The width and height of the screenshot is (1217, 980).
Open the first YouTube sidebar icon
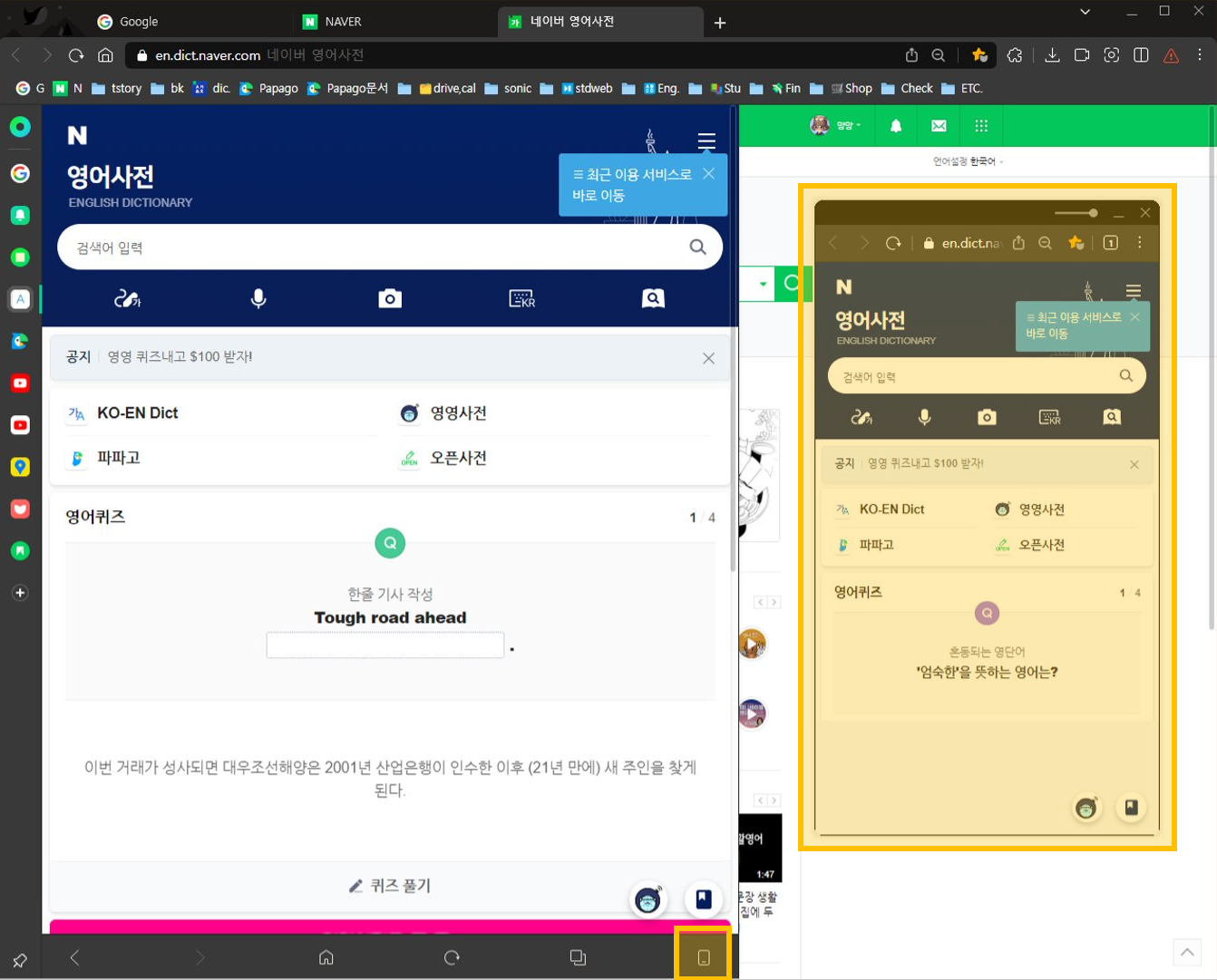[20, 383]
